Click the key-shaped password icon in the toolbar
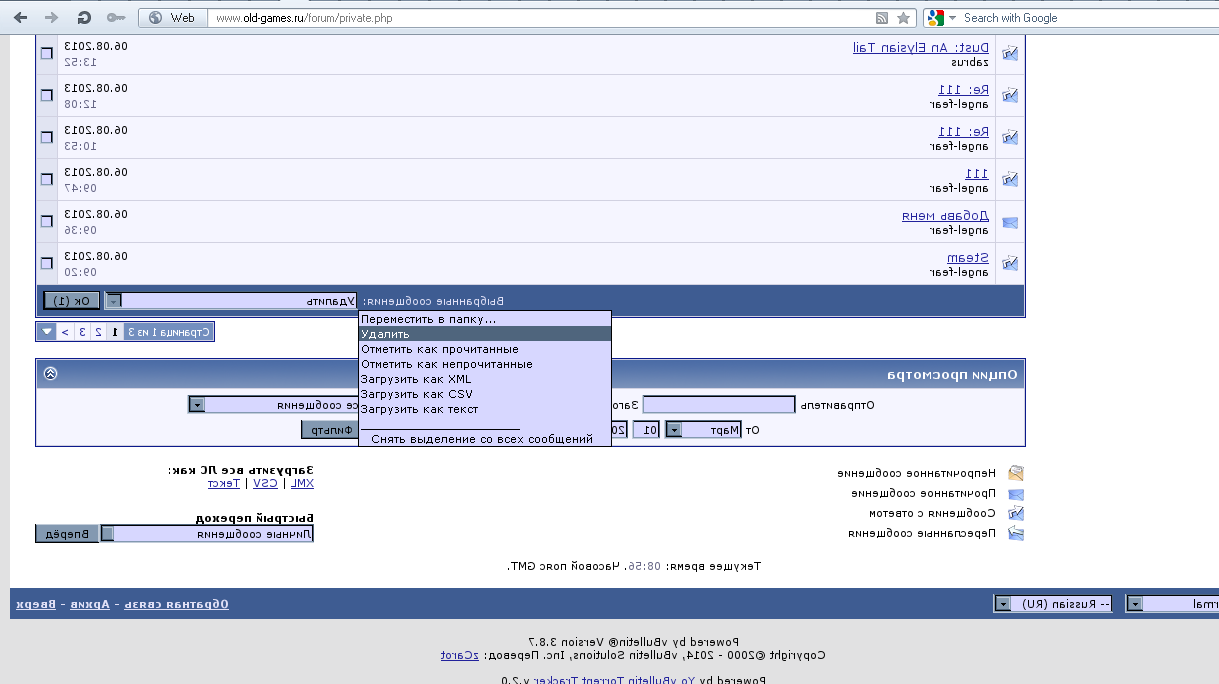1219x684 pixels. pos(116,17)
